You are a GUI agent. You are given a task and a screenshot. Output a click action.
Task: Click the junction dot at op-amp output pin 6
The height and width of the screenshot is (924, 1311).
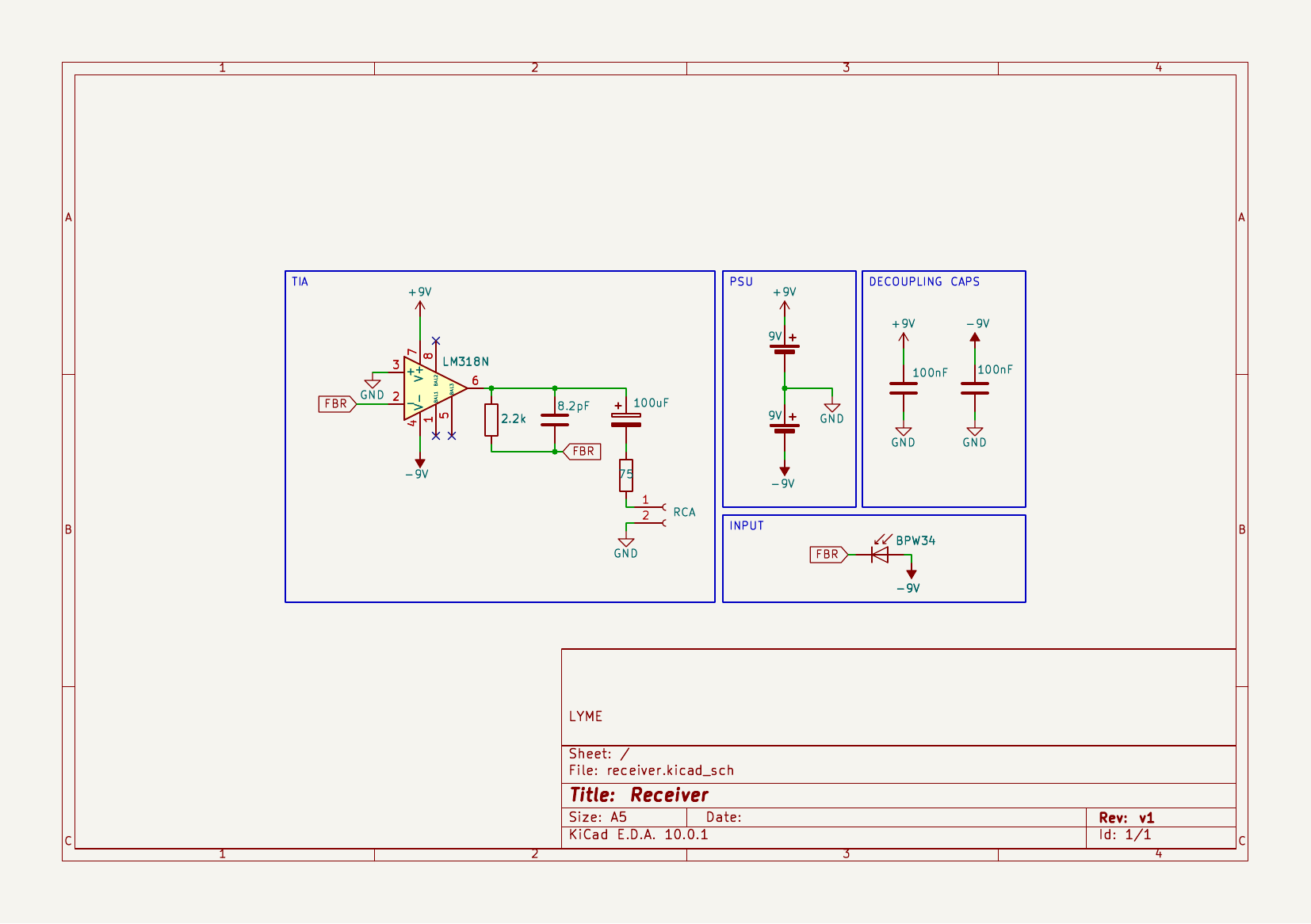click(x=491, y=388)
